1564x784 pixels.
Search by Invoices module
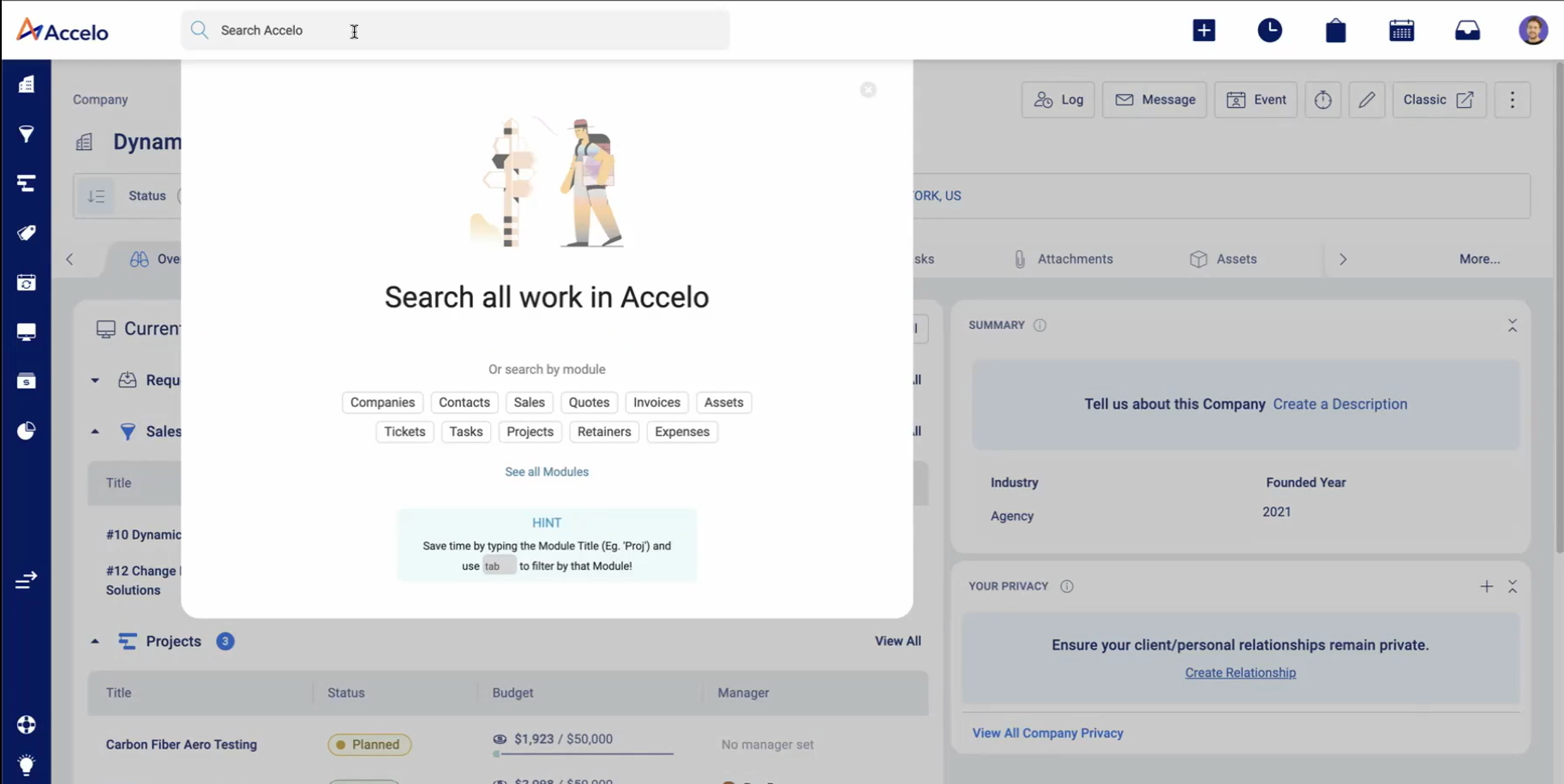point(656,403)
